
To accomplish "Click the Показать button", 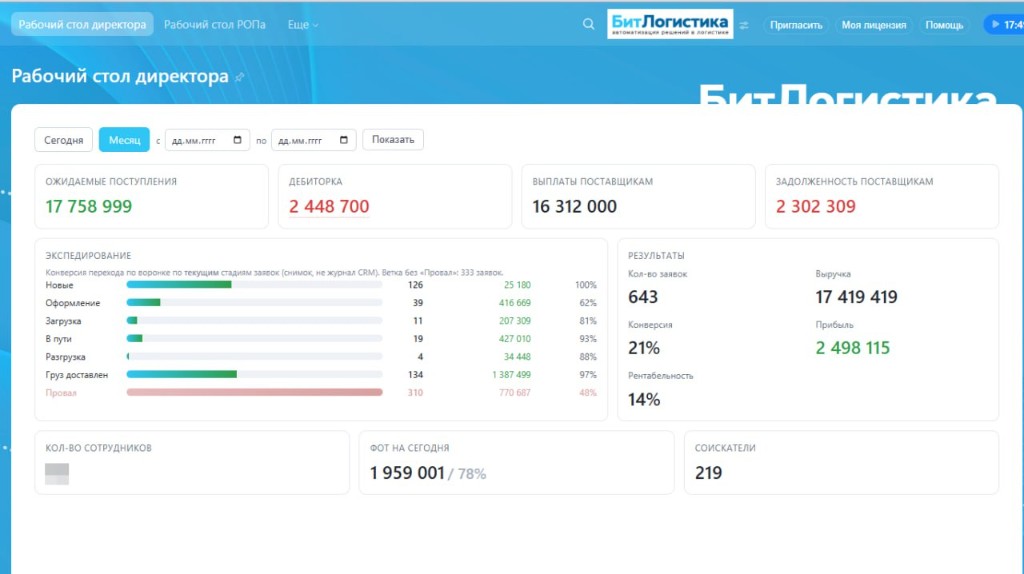I will (392, 139).
